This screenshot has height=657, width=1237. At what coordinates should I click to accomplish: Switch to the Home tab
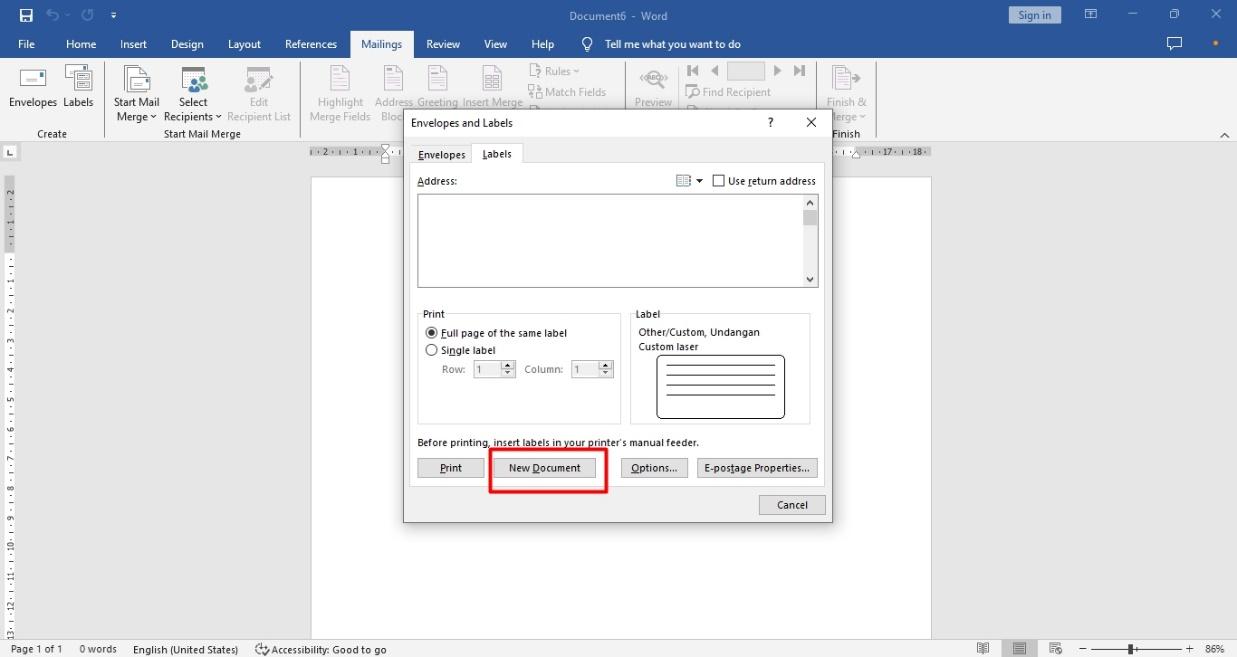point(81,44)
